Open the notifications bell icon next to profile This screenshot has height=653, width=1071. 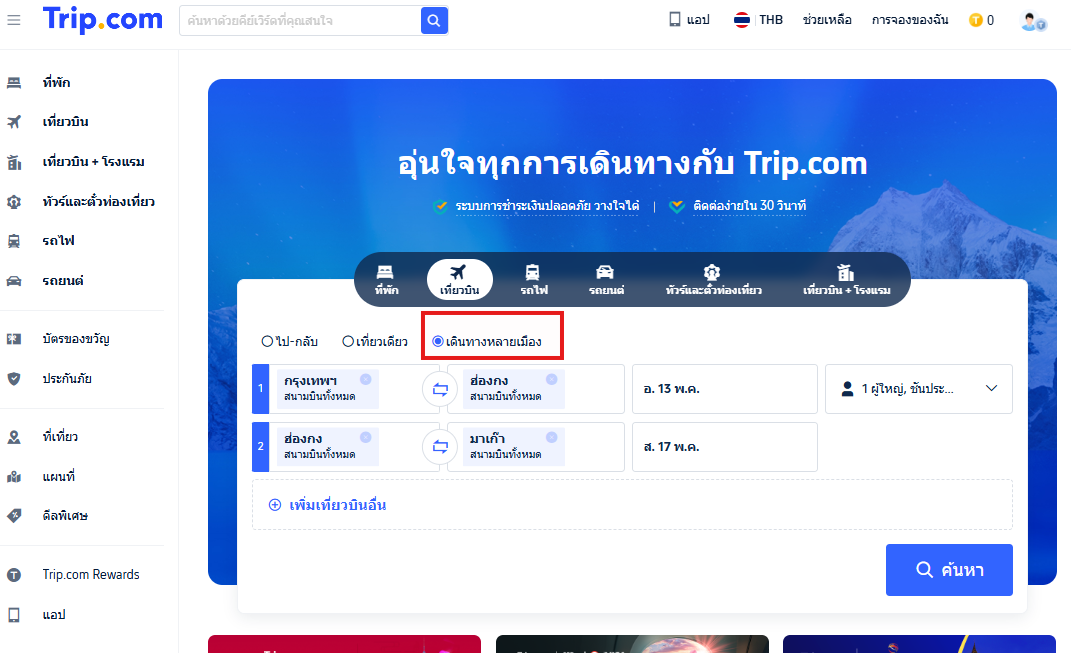[973, 19]
